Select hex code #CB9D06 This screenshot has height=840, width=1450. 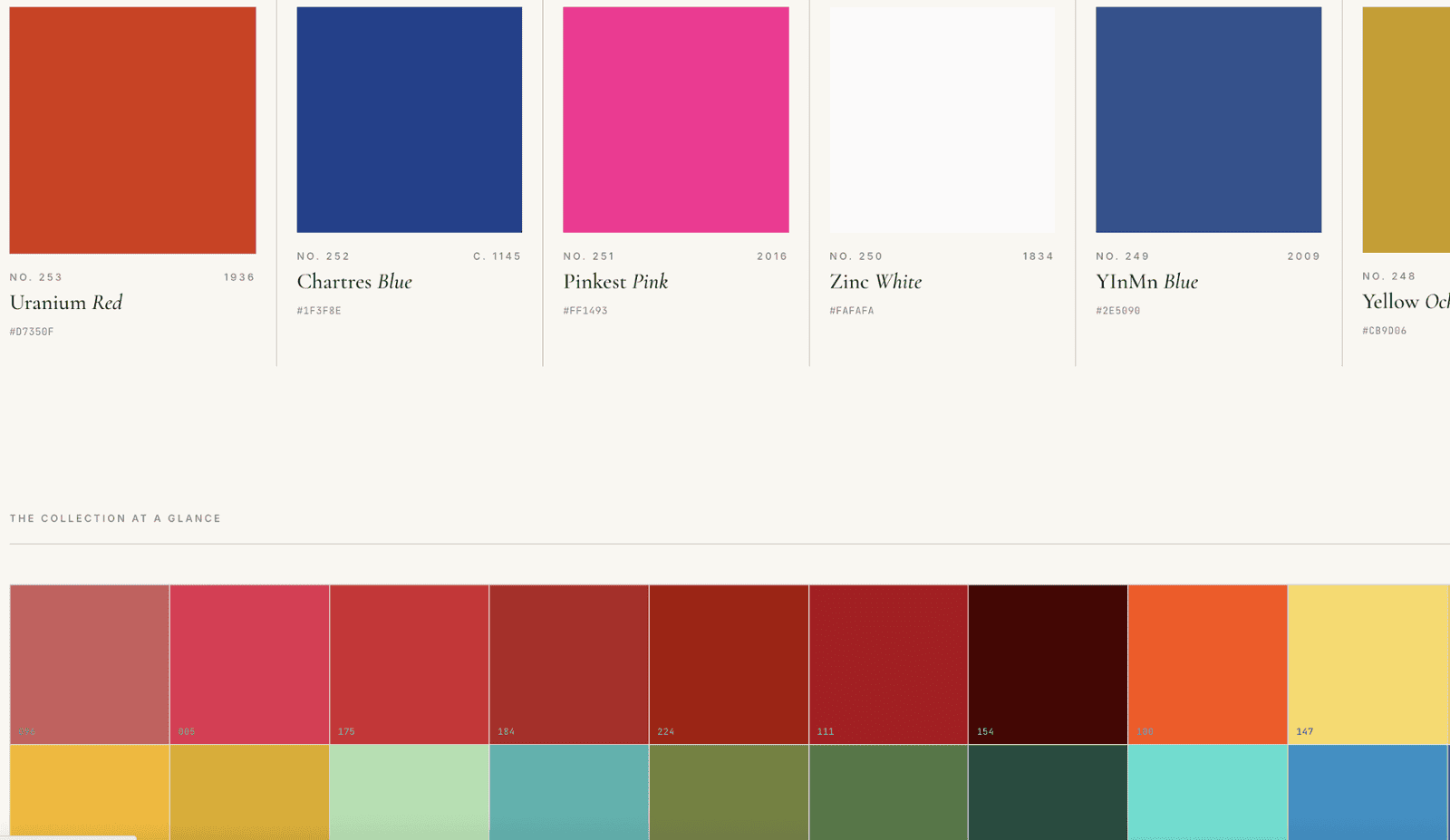tap(1385, 331)
